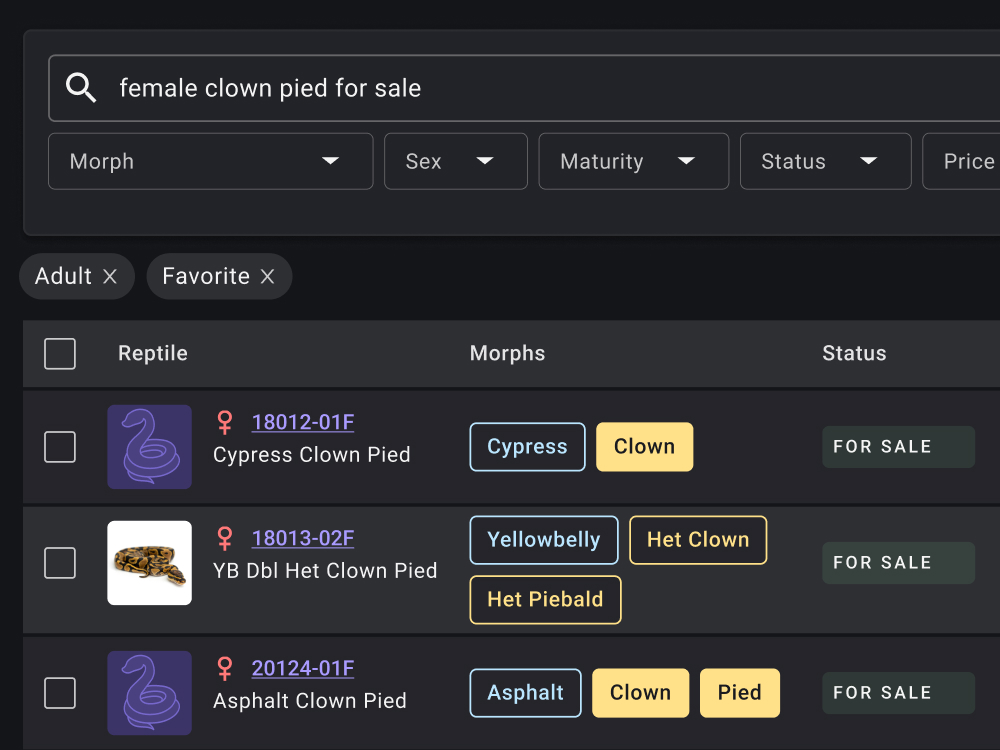
Task: Open the ball python photo thumbnail
Action: (x=150, y=563)
